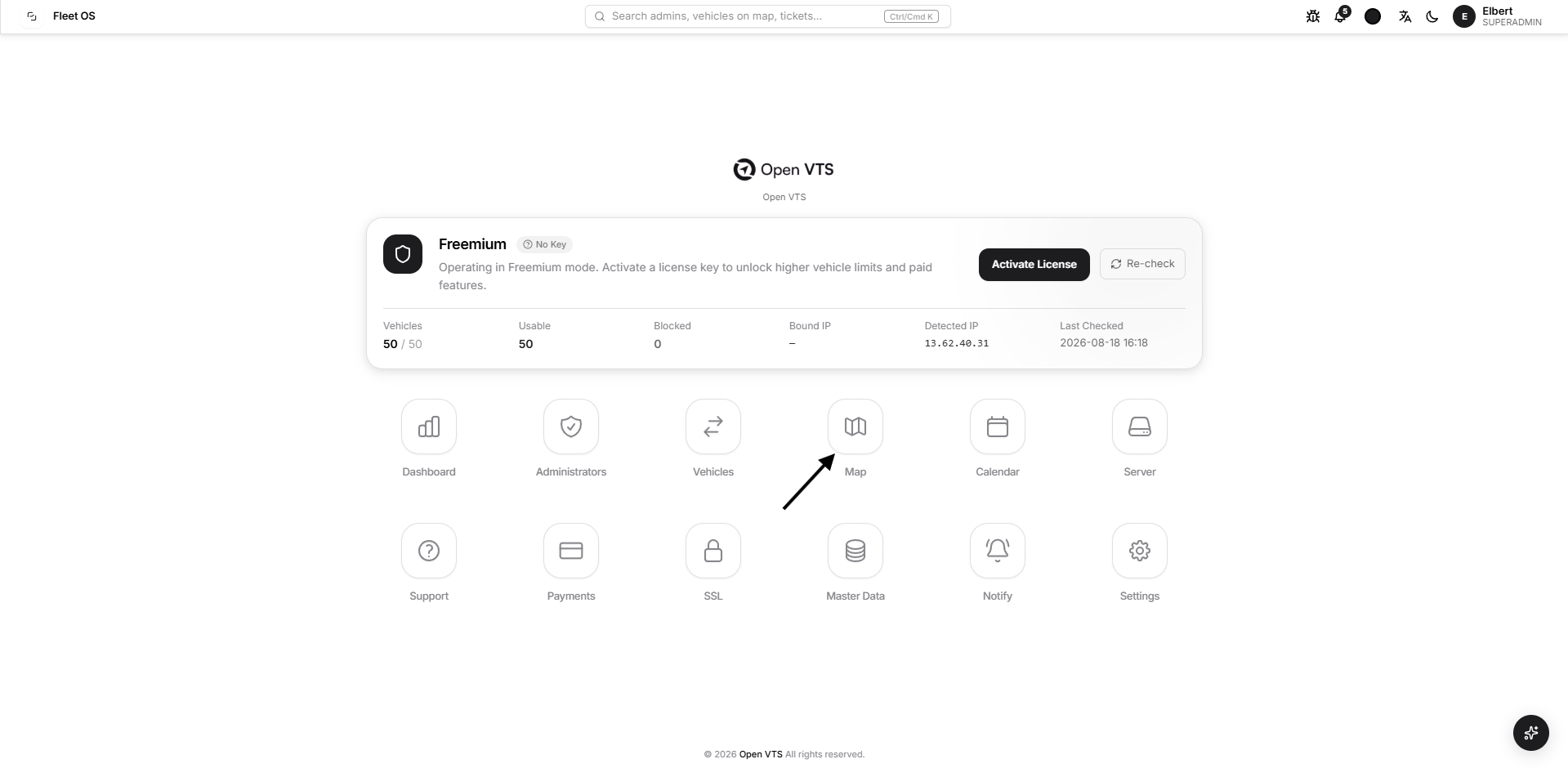
Task: Open the Master Data tile
Action: [x=855, y=551]
